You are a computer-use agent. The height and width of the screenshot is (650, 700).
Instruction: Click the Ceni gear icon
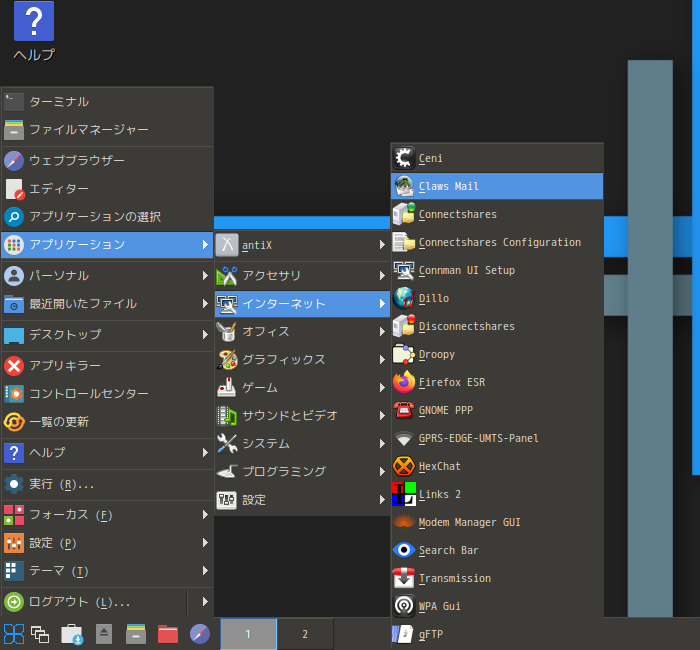point(404,158)
